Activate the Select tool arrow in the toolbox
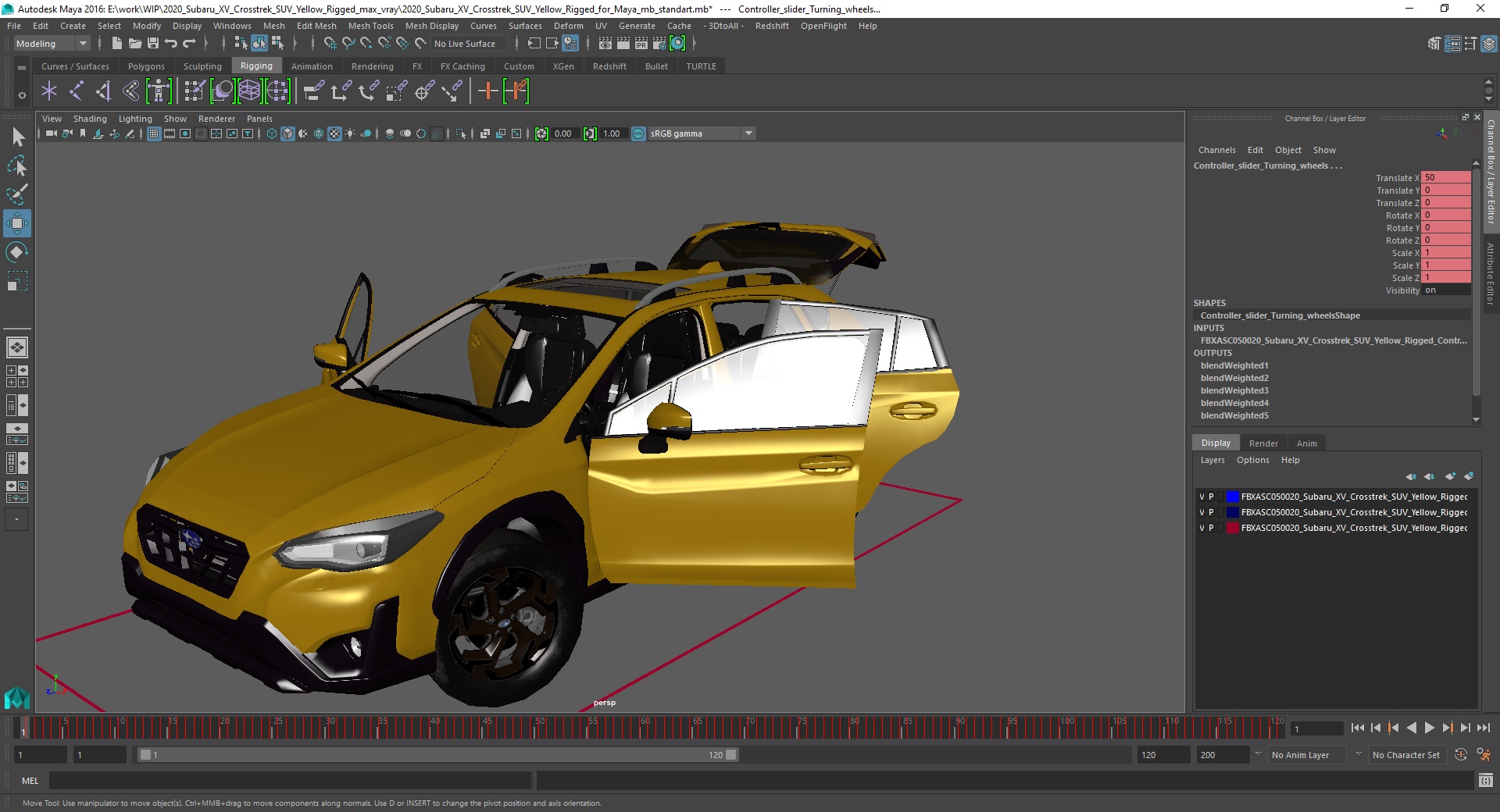The image size is (1500, 812). (x=17, y=137)
